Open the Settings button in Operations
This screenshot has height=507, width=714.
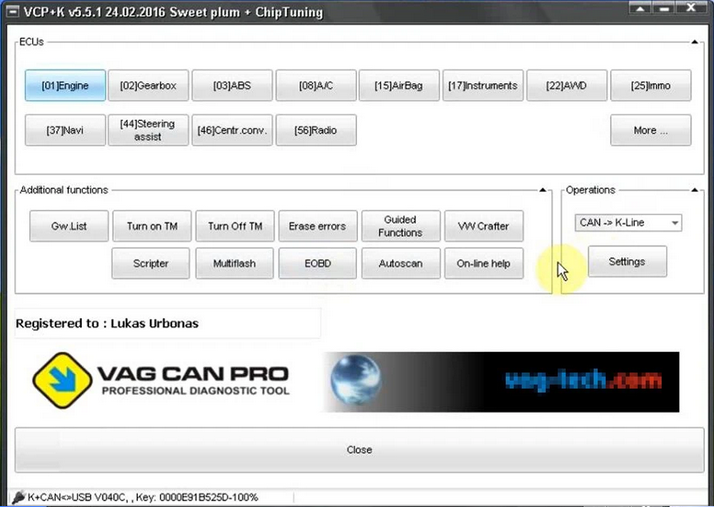tap(627, 262)
